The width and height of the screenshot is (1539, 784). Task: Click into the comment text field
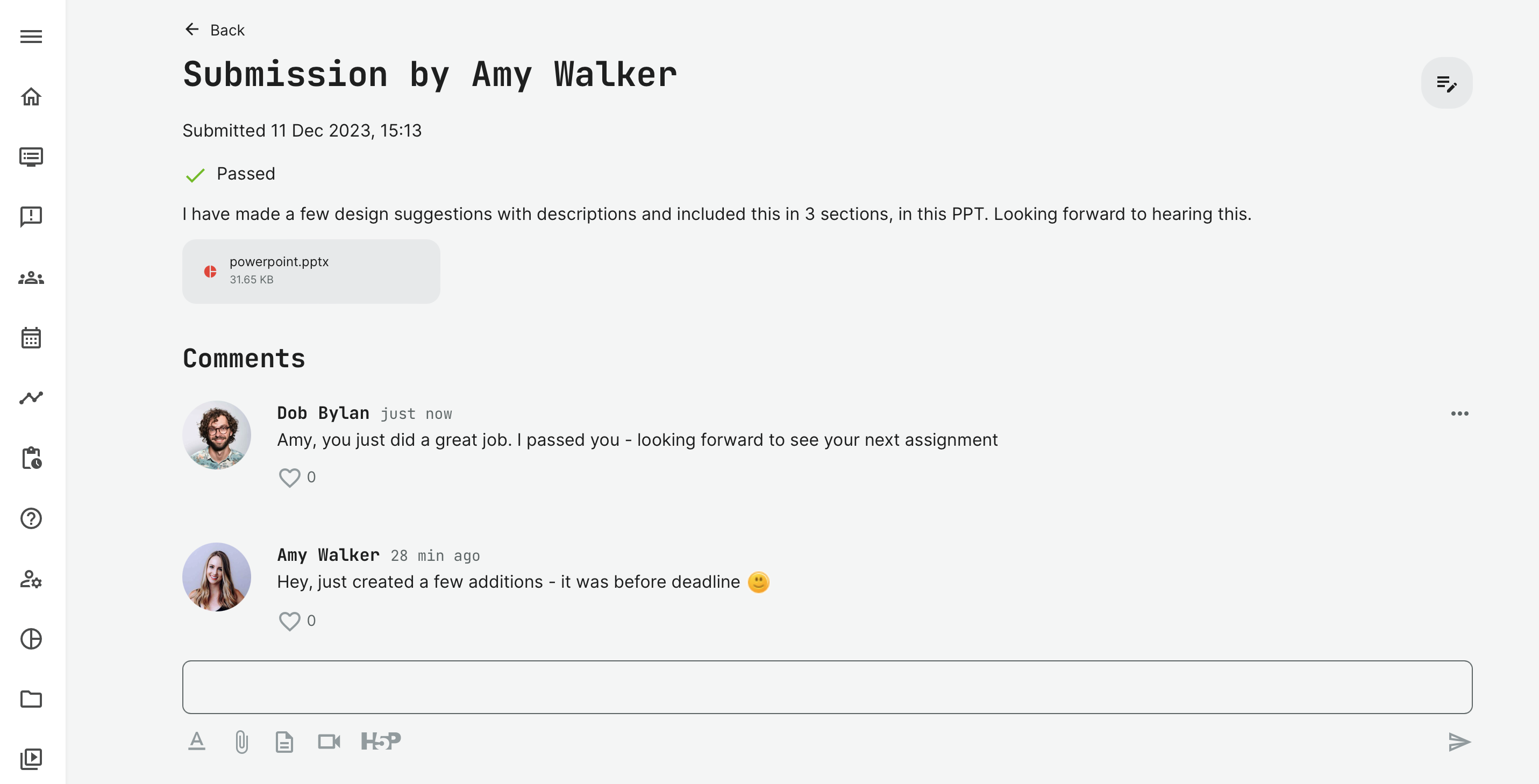click(x=827, y=687)
